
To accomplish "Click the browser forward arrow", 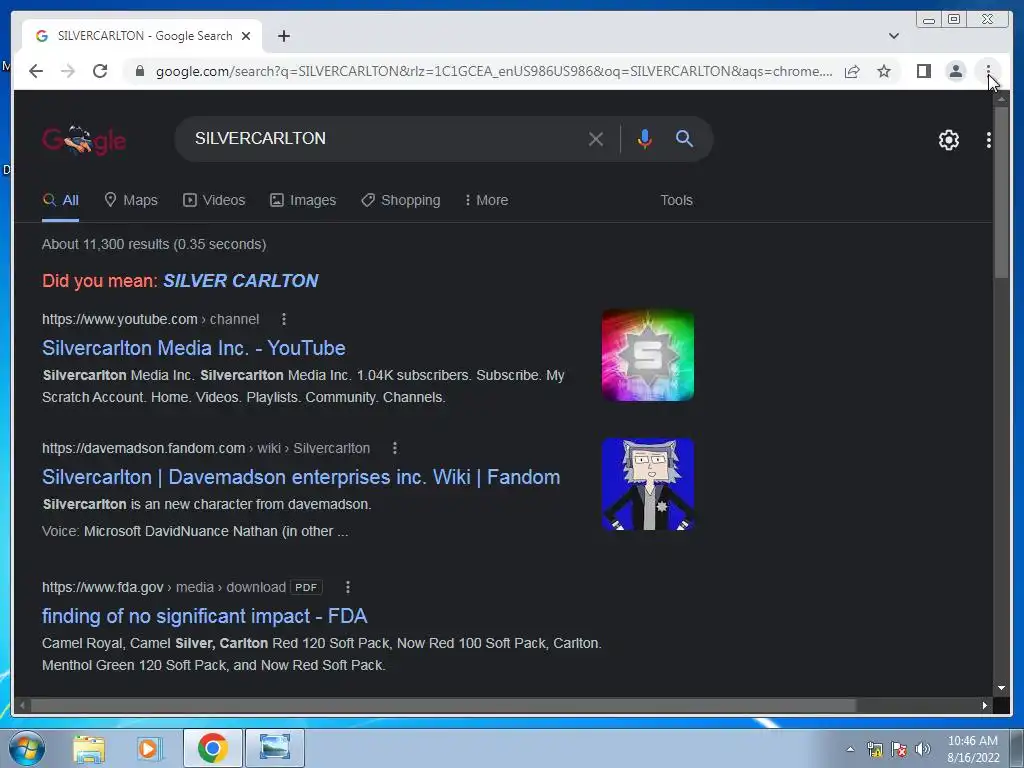I will pos(68,71).
